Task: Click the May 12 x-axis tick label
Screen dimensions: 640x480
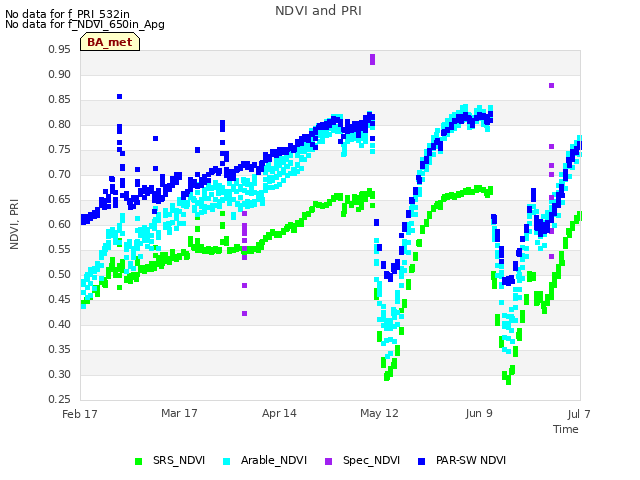Action: [x=379, y=413]
